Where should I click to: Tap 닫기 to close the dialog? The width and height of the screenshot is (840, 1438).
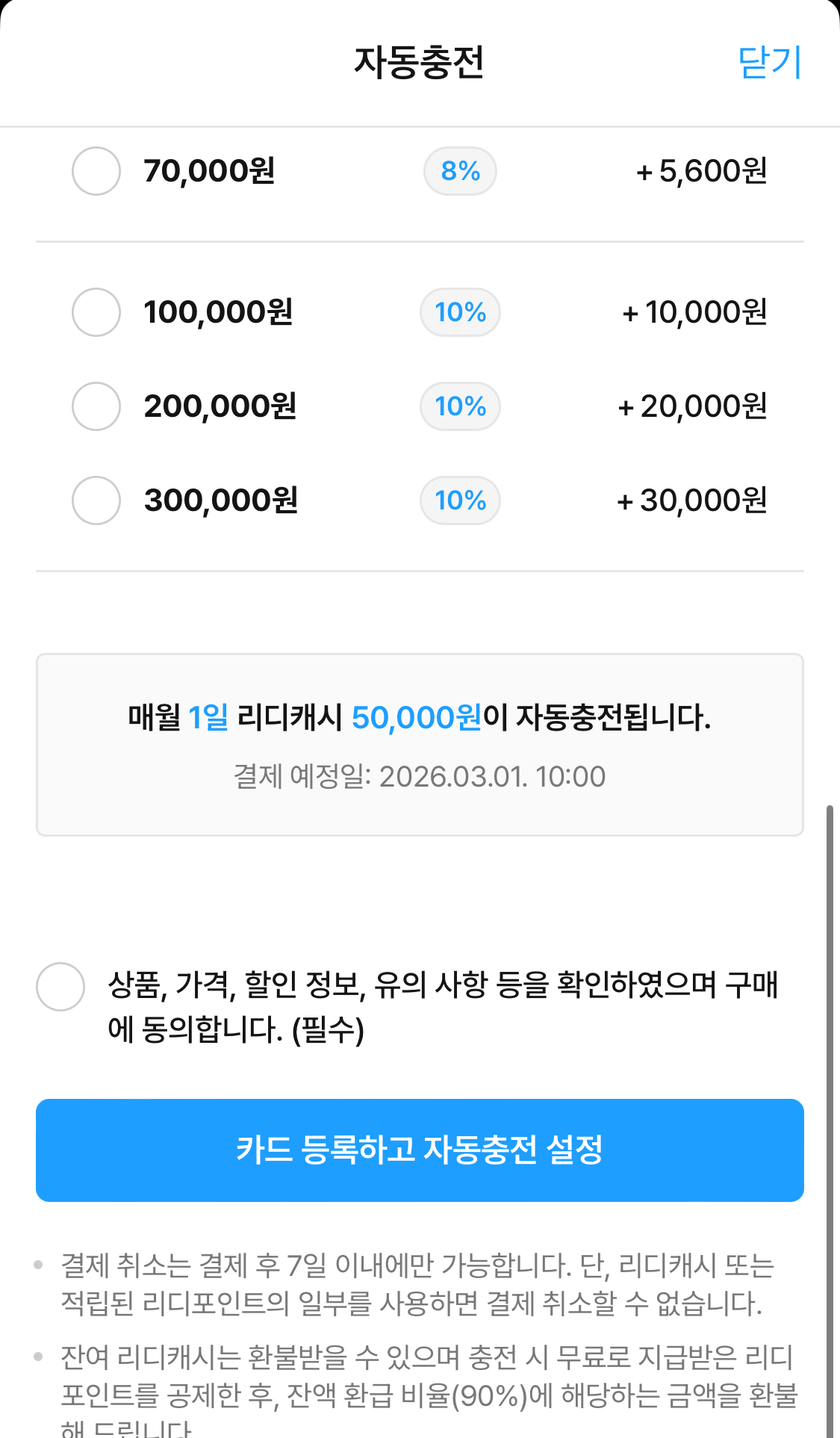769,62
